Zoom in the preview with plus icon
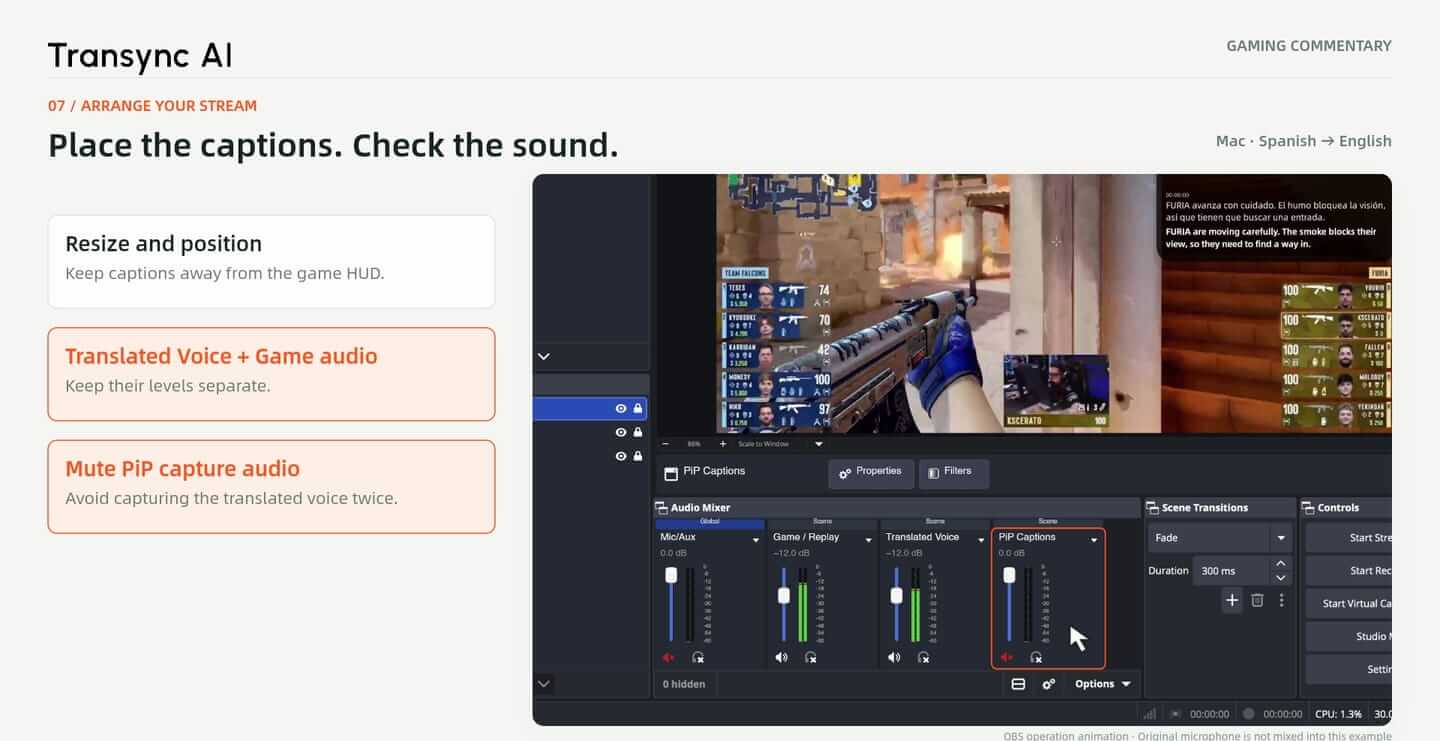 722,443
